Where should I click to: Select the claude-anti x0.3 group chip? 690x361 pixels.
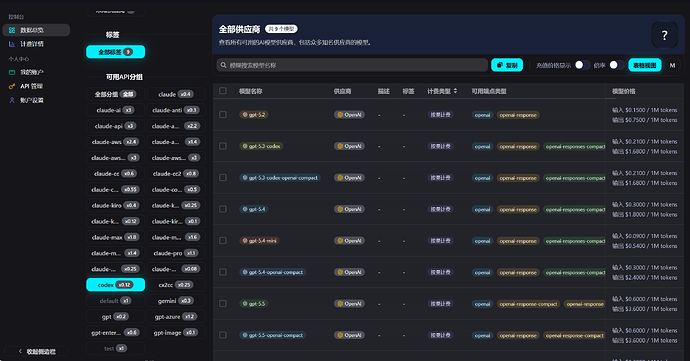coord(176,110)
